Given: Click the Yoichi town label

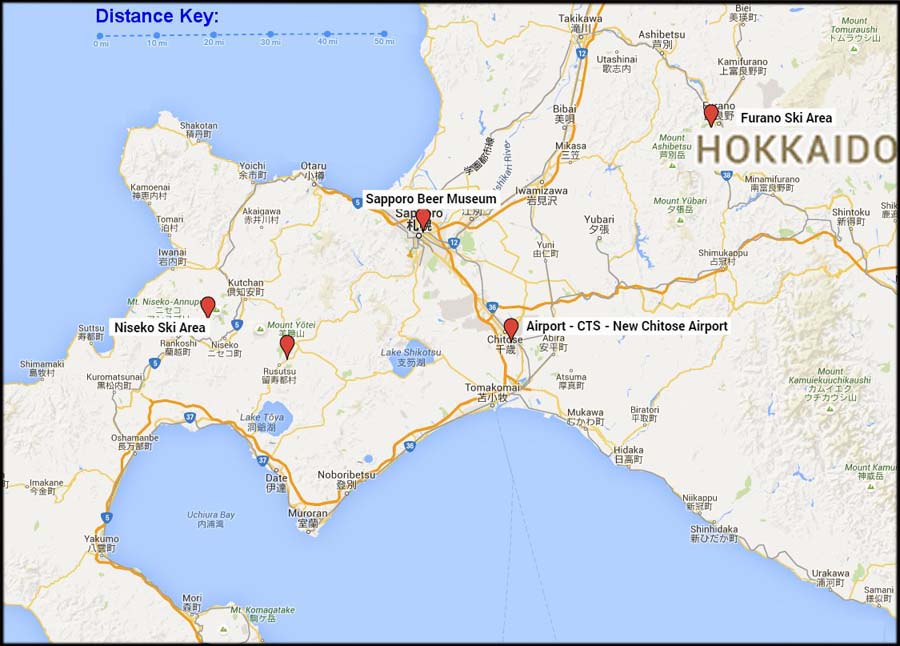Looking at the screenshot, I should tap(253, 170).
